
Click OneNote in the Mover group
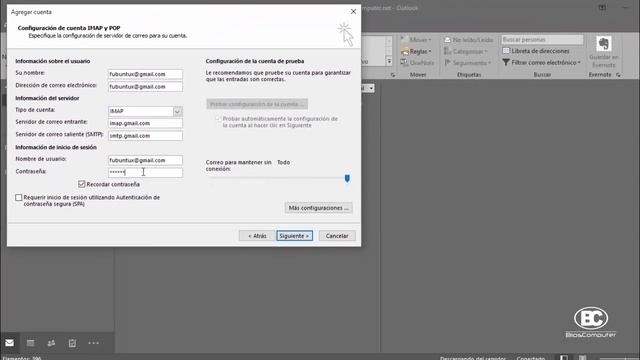(x=417, y=63)
